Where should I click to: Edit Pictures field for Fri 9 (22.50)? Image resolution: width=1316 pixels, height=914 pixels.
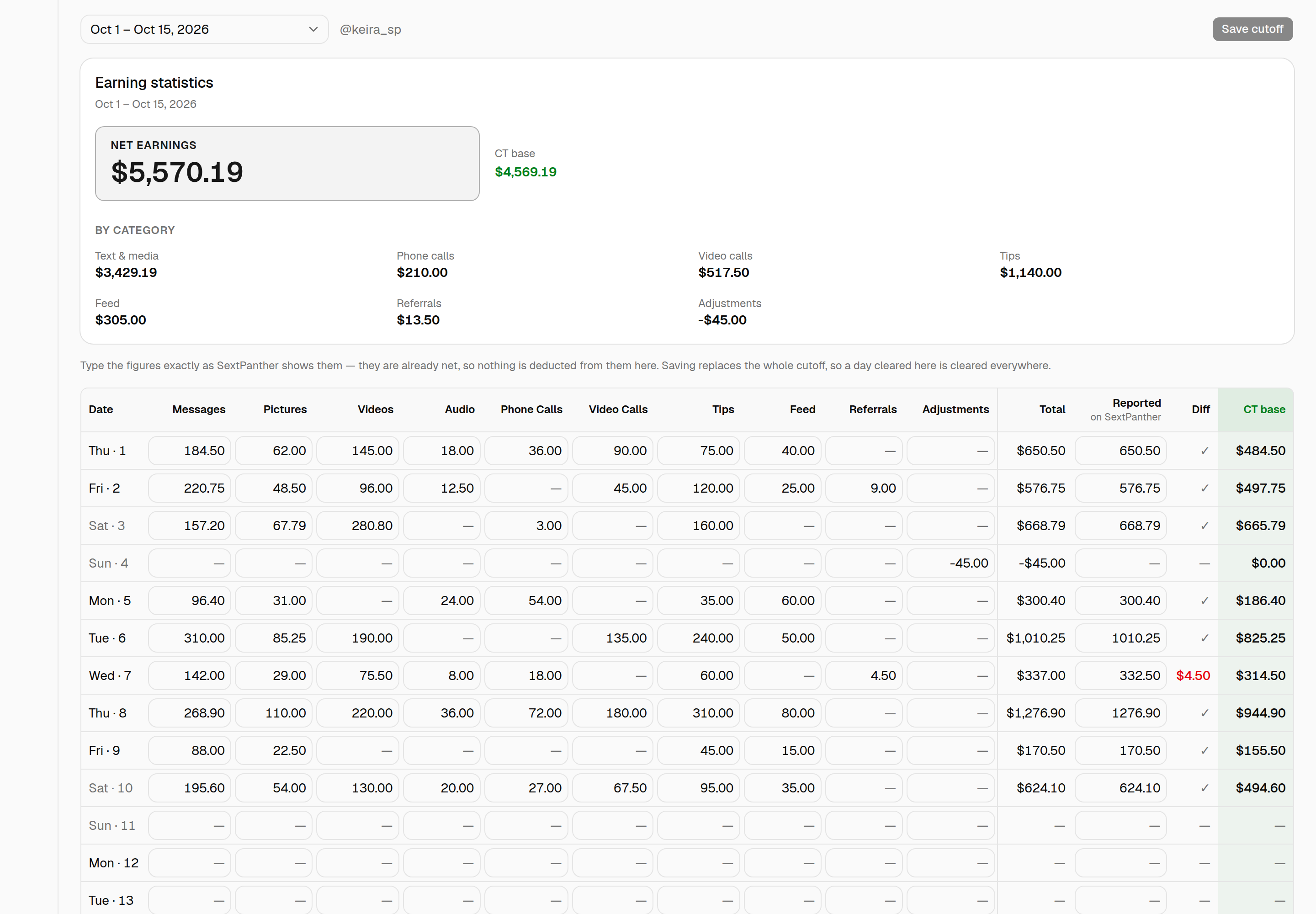tap(274, 751)
